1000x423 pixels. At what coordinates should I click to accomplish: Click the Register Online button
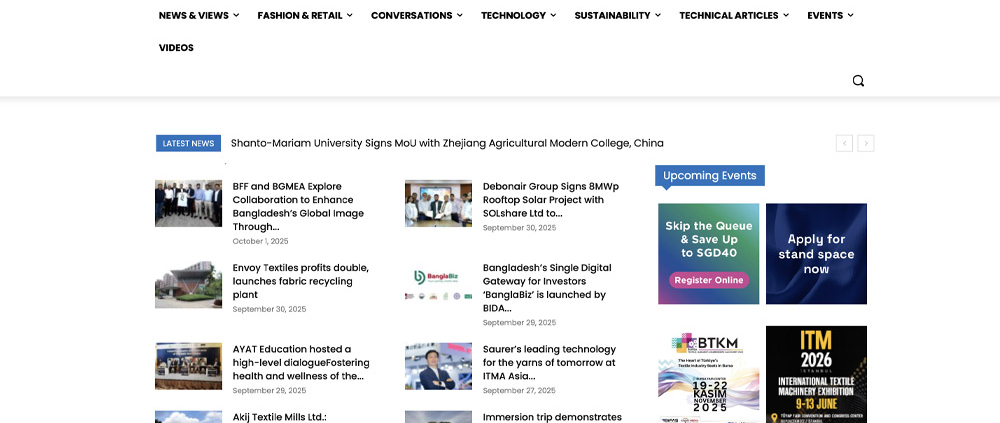tap(708, 280)
